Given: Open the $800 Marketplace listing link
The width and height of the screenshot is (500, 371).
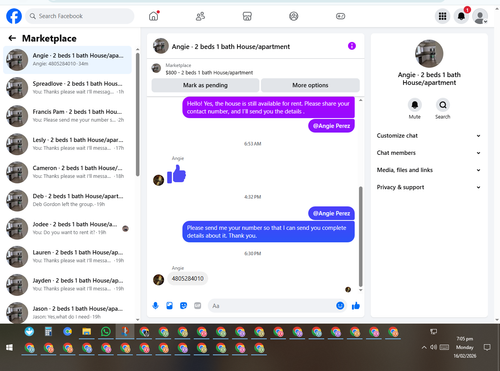Looking at the screenshot, I should [209, 72].
